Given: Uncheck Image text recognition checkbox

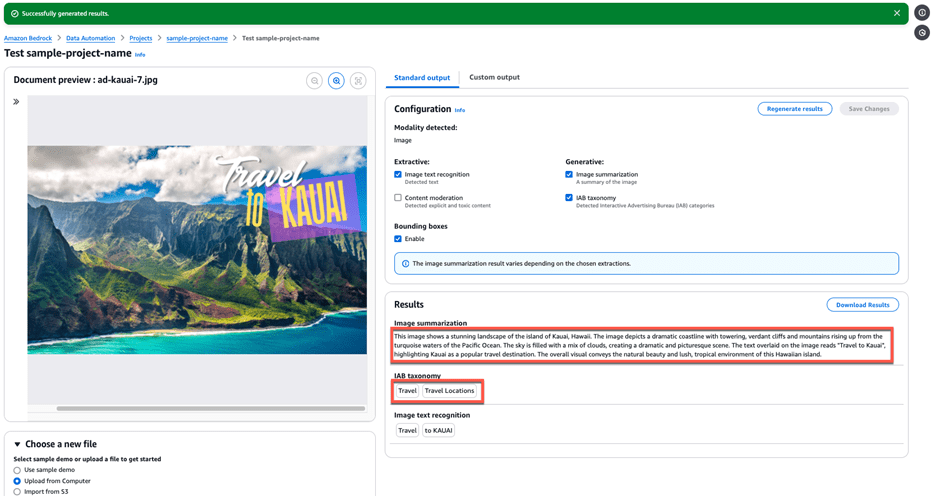Looking at the screenshot, I should point(398,175).
